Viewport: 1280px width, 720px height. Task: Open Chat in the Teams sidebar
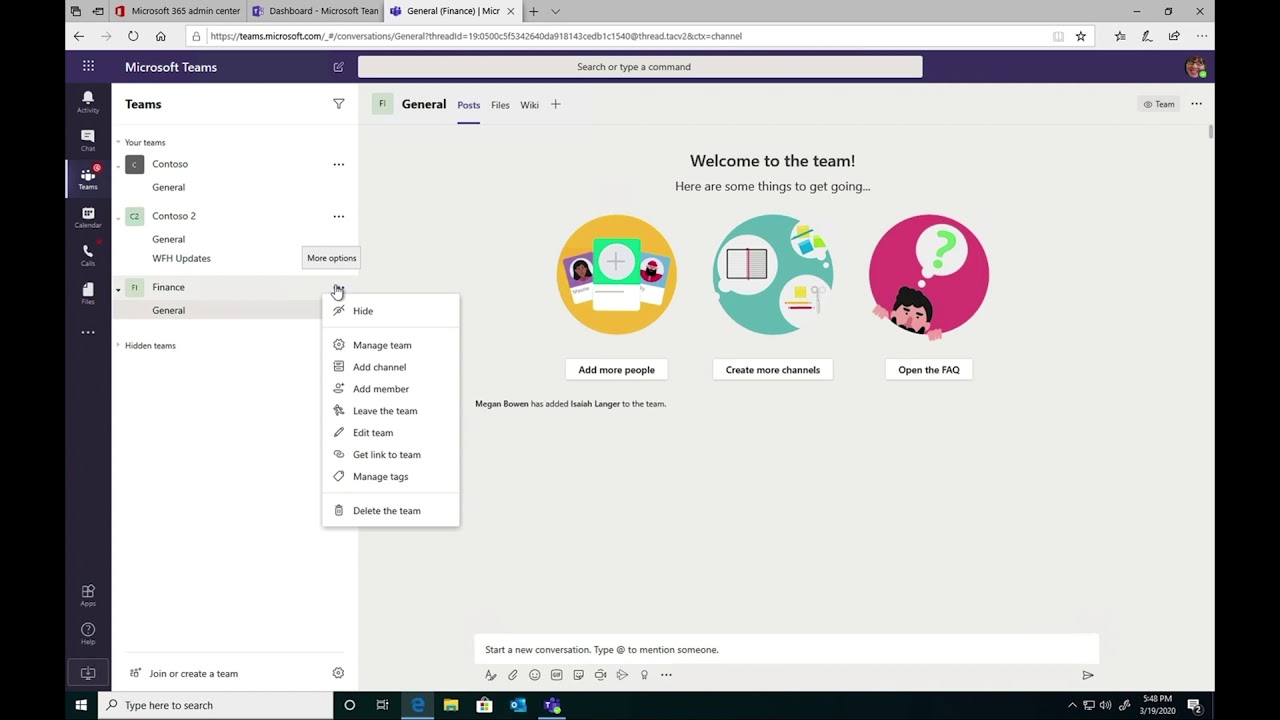[x=88, y=140]
